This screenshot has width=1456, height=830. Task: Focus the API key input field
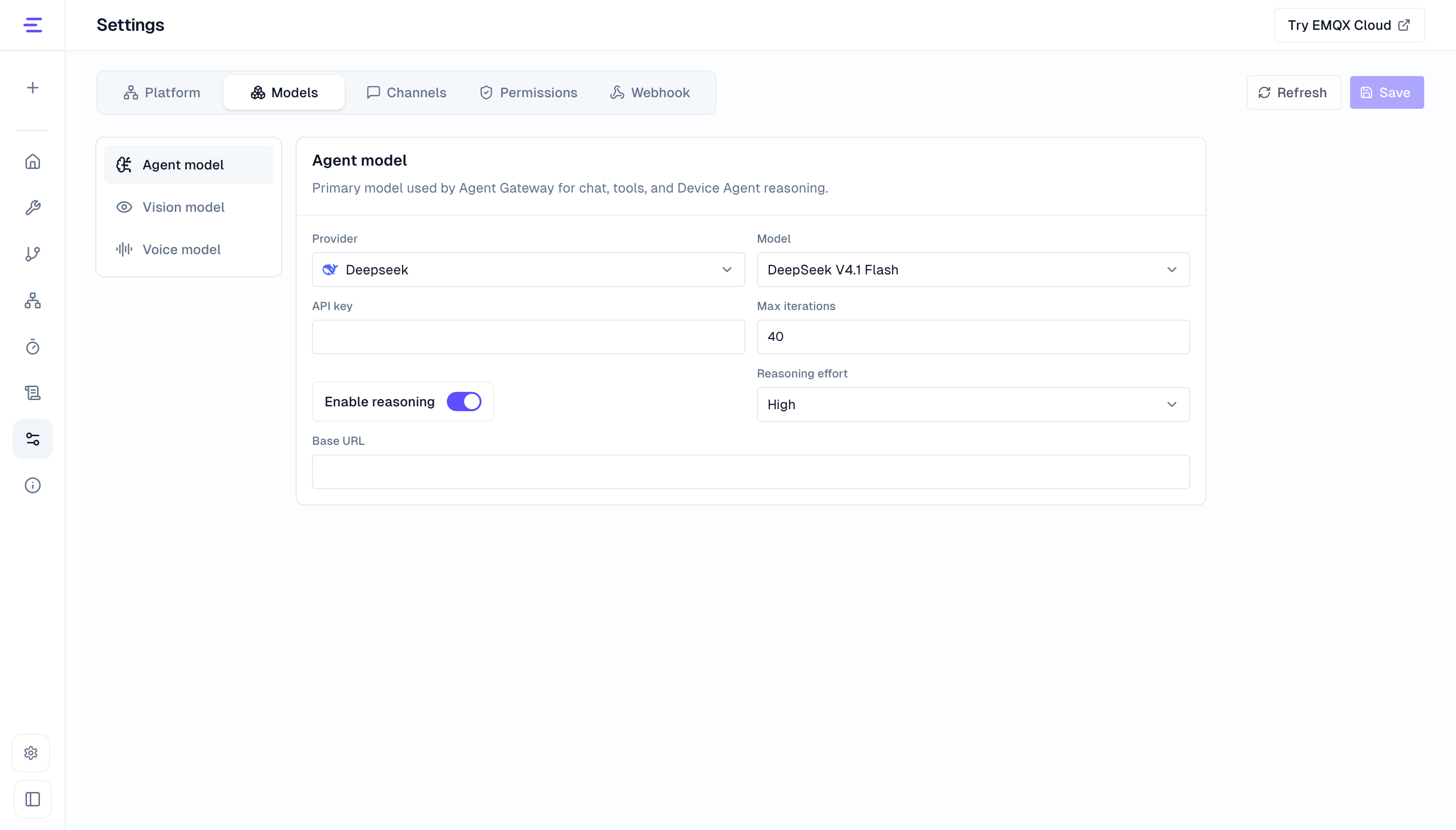(x=528, y=337)
